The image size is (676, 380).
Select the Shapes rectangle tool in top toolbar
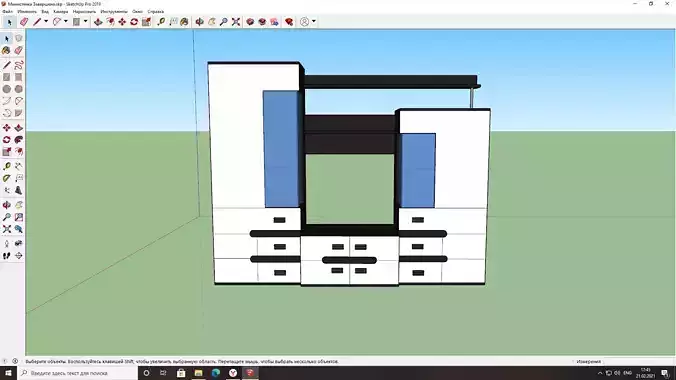(x=76, y=22)
